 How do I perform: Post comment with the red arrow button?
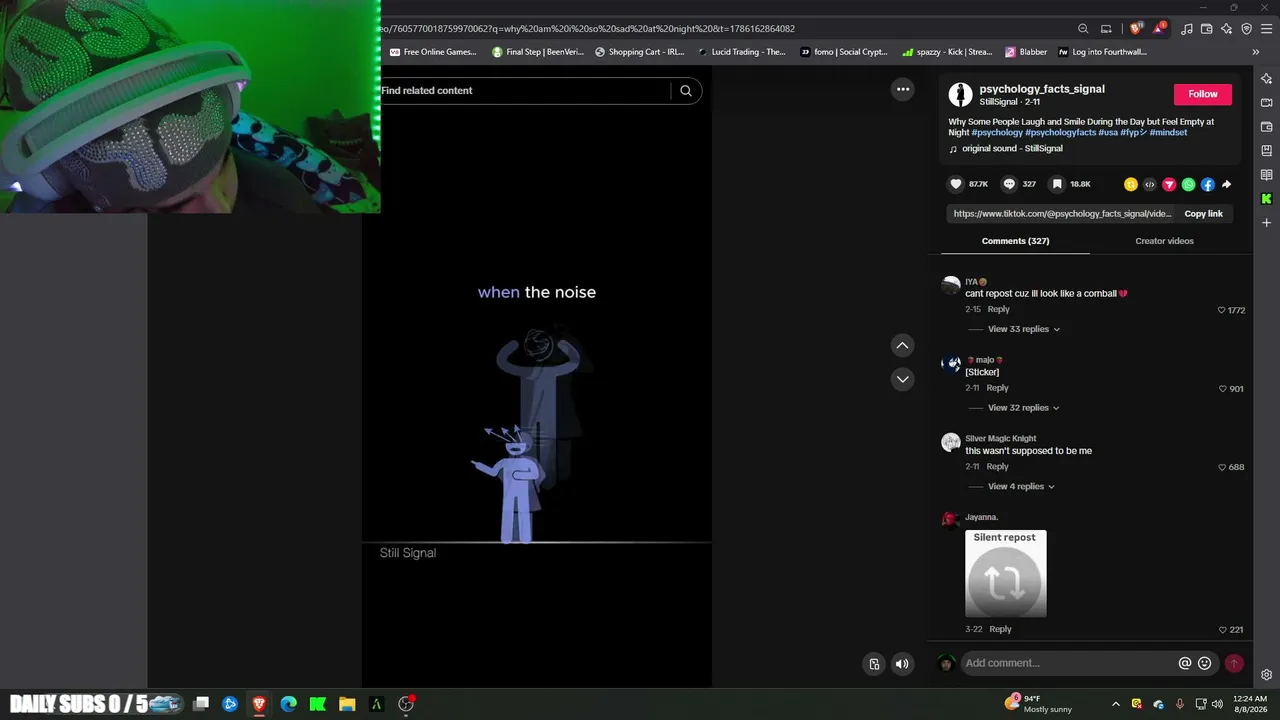pos(1234,663)
